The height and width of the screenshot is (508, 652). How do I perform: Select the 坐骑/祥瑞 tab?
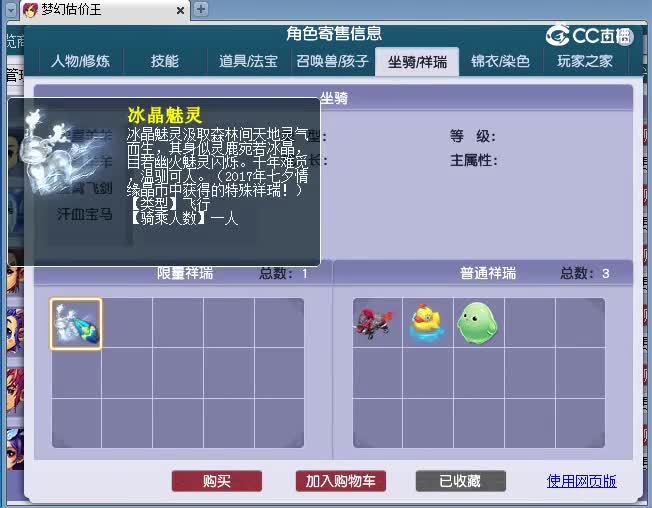click(x=417, y=62)
